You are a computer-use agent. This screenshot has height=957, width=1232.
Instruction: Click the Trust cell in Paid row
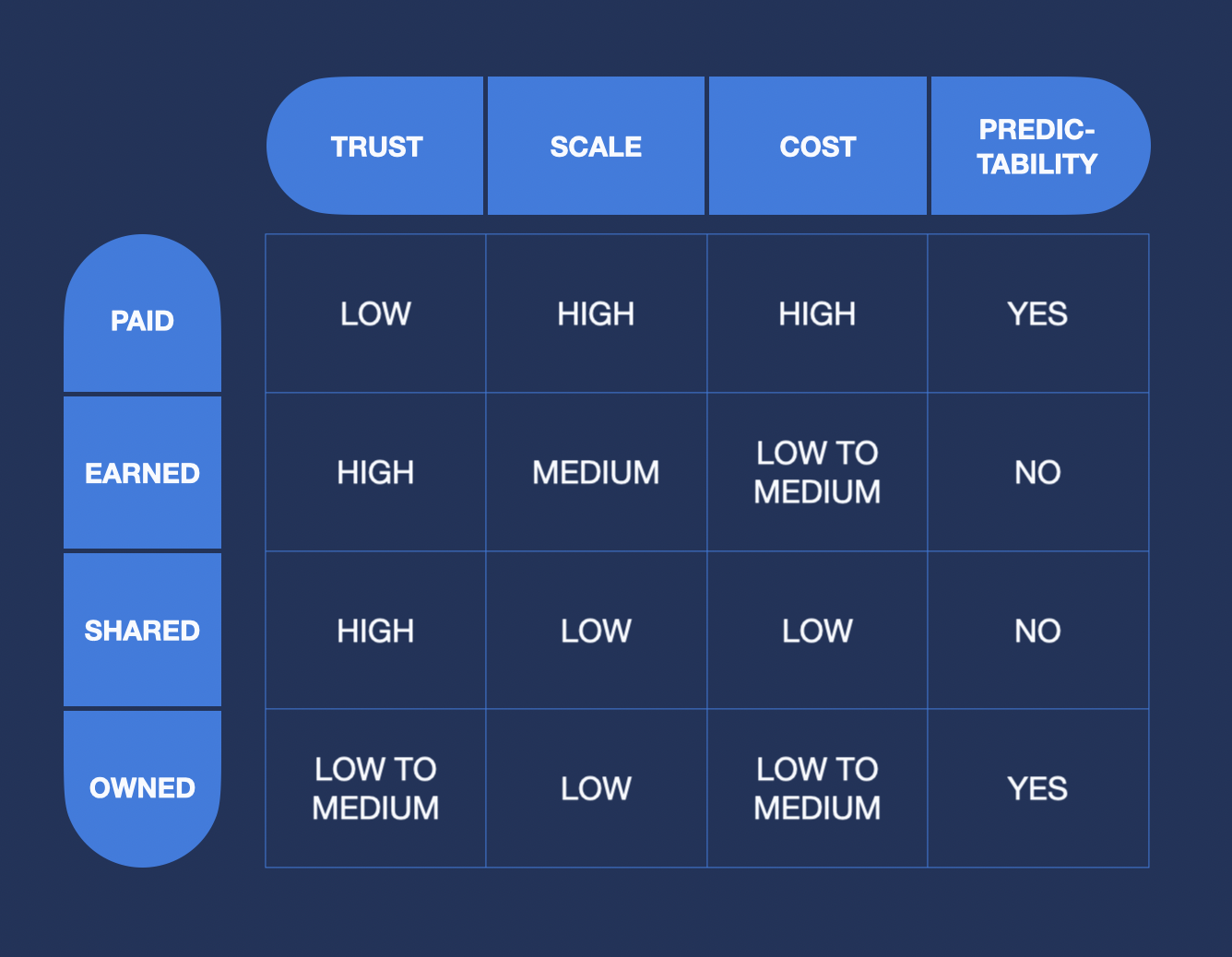click(x=375, y=313)
